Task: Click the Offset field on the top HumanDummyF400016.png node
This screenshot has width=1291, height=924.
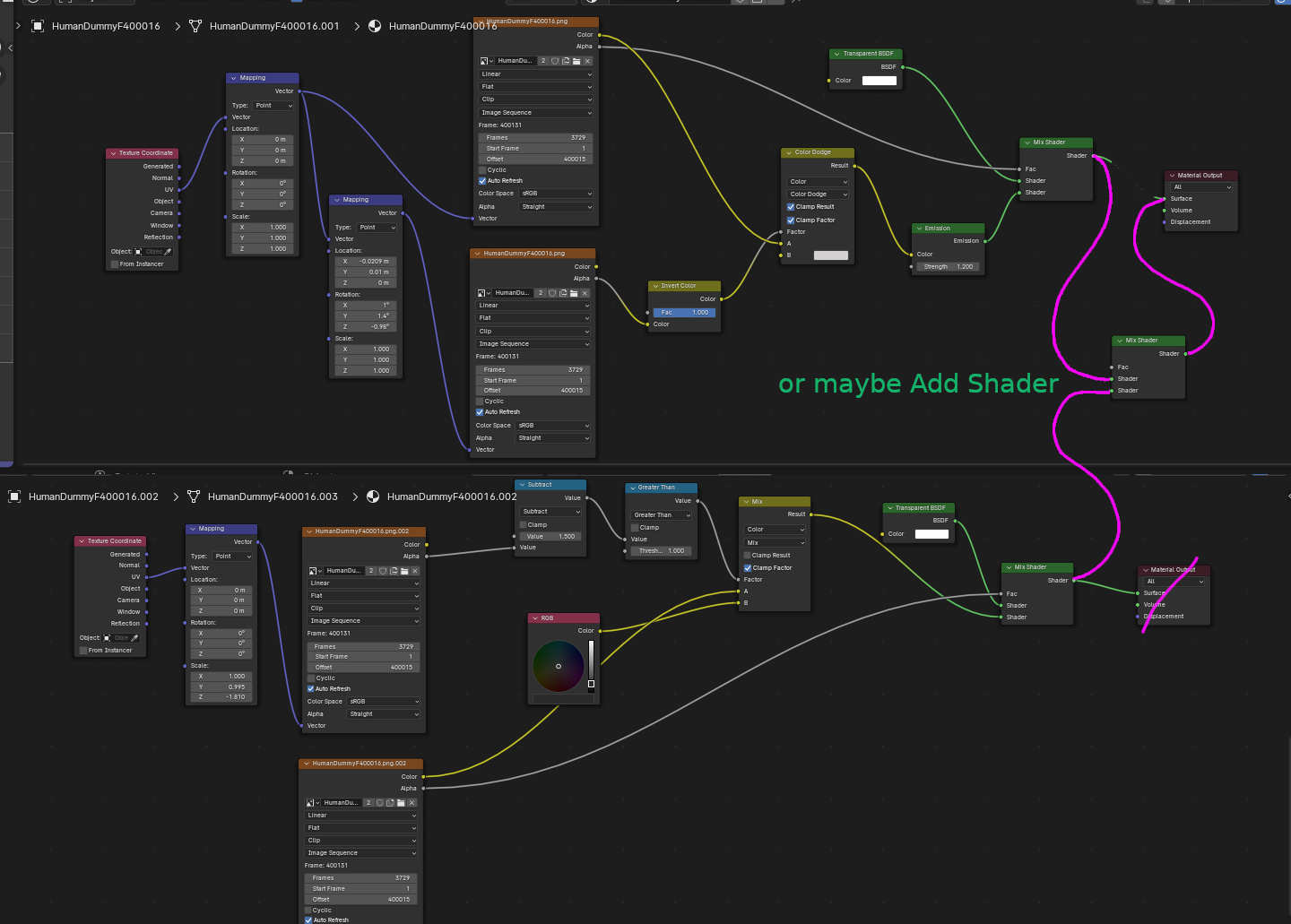Action: click(x=535, y=160)
